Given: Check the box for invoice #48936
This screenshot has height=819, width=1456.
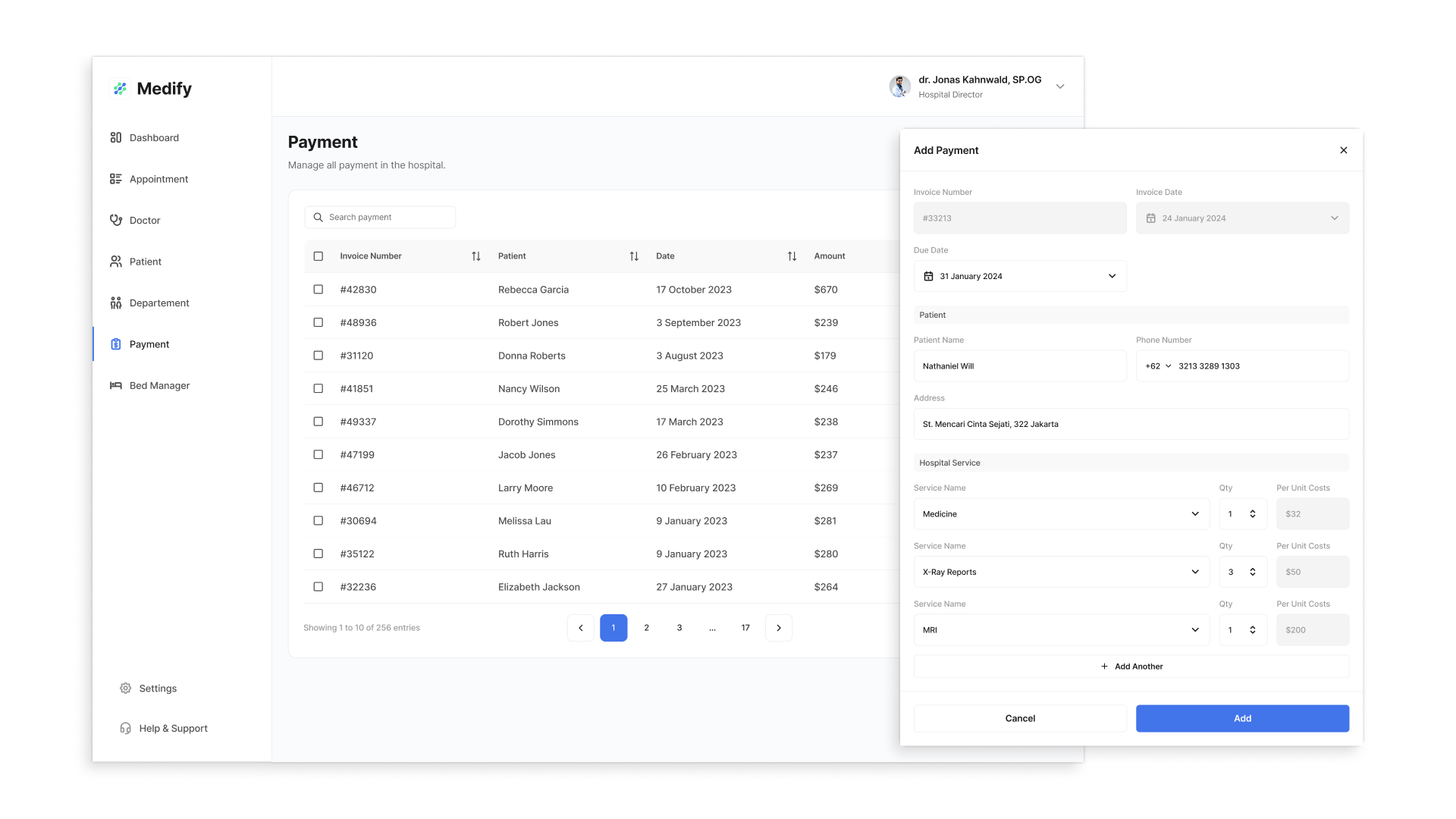Looking at the screenshot, I should 318,322.
